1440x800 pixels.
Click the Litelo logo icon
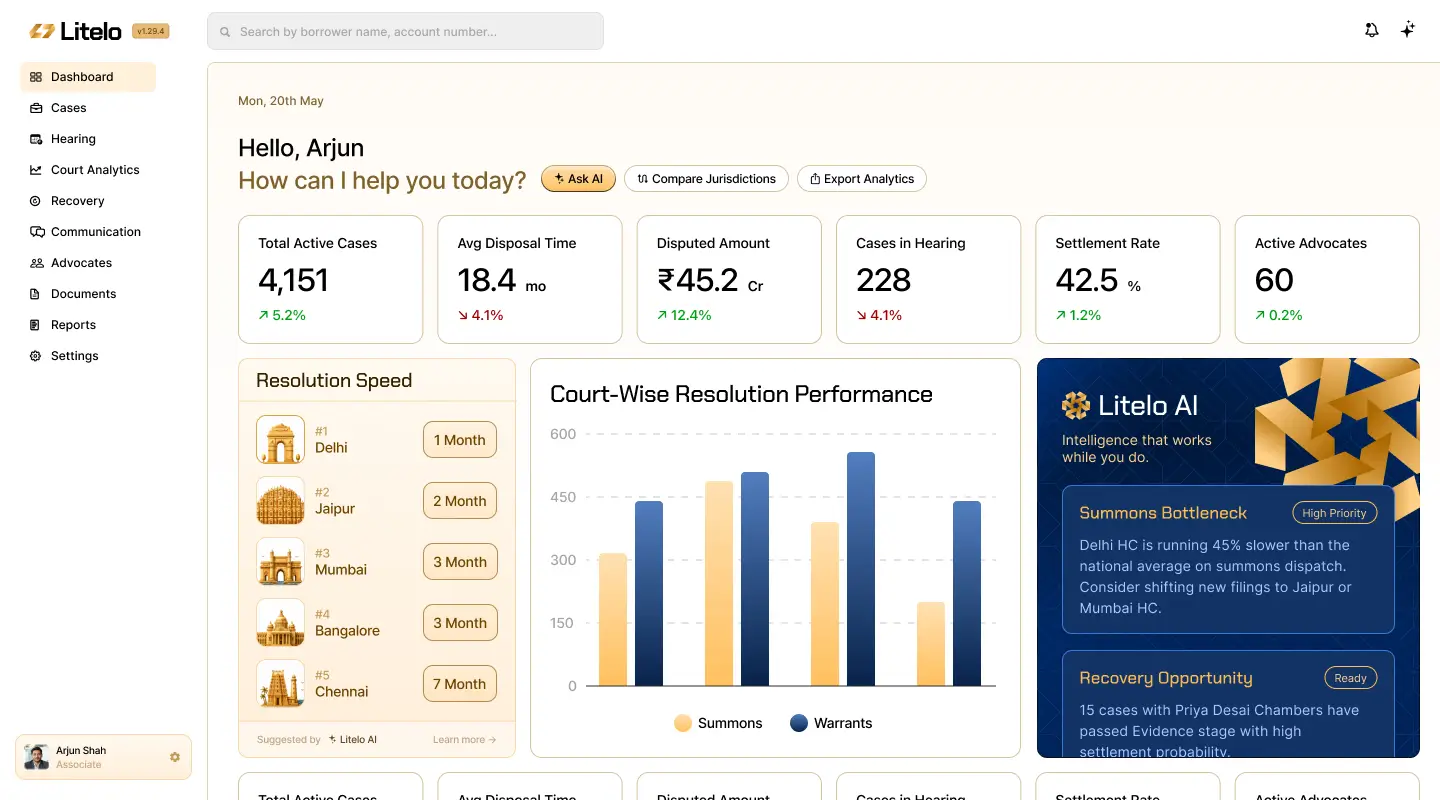pyautogui.click(x=41, y=31)
